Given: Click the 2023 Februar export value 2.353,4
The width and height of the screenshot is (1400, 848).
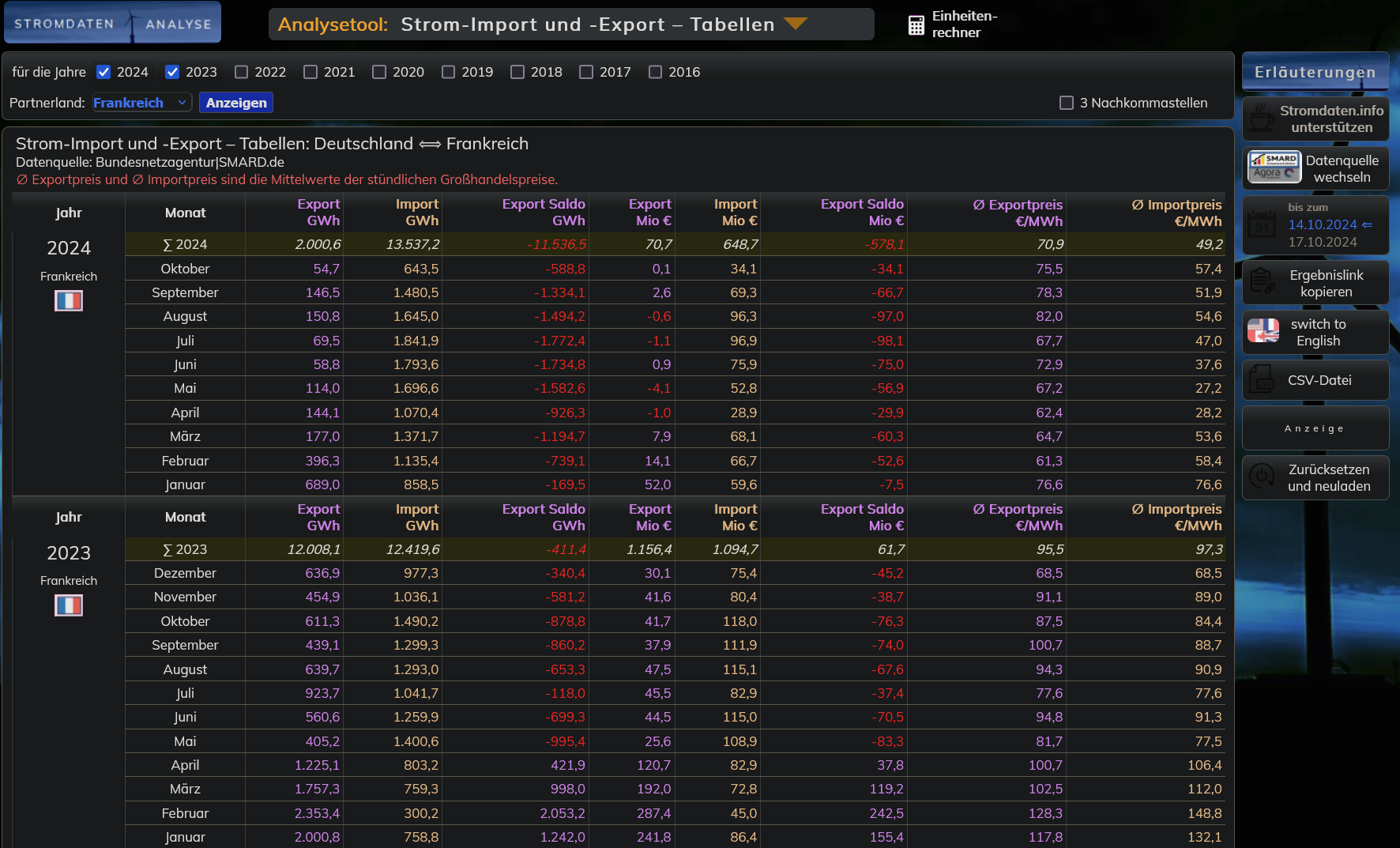Looking at the screenshot, I should pyautogui.click(x=317, y=813).
